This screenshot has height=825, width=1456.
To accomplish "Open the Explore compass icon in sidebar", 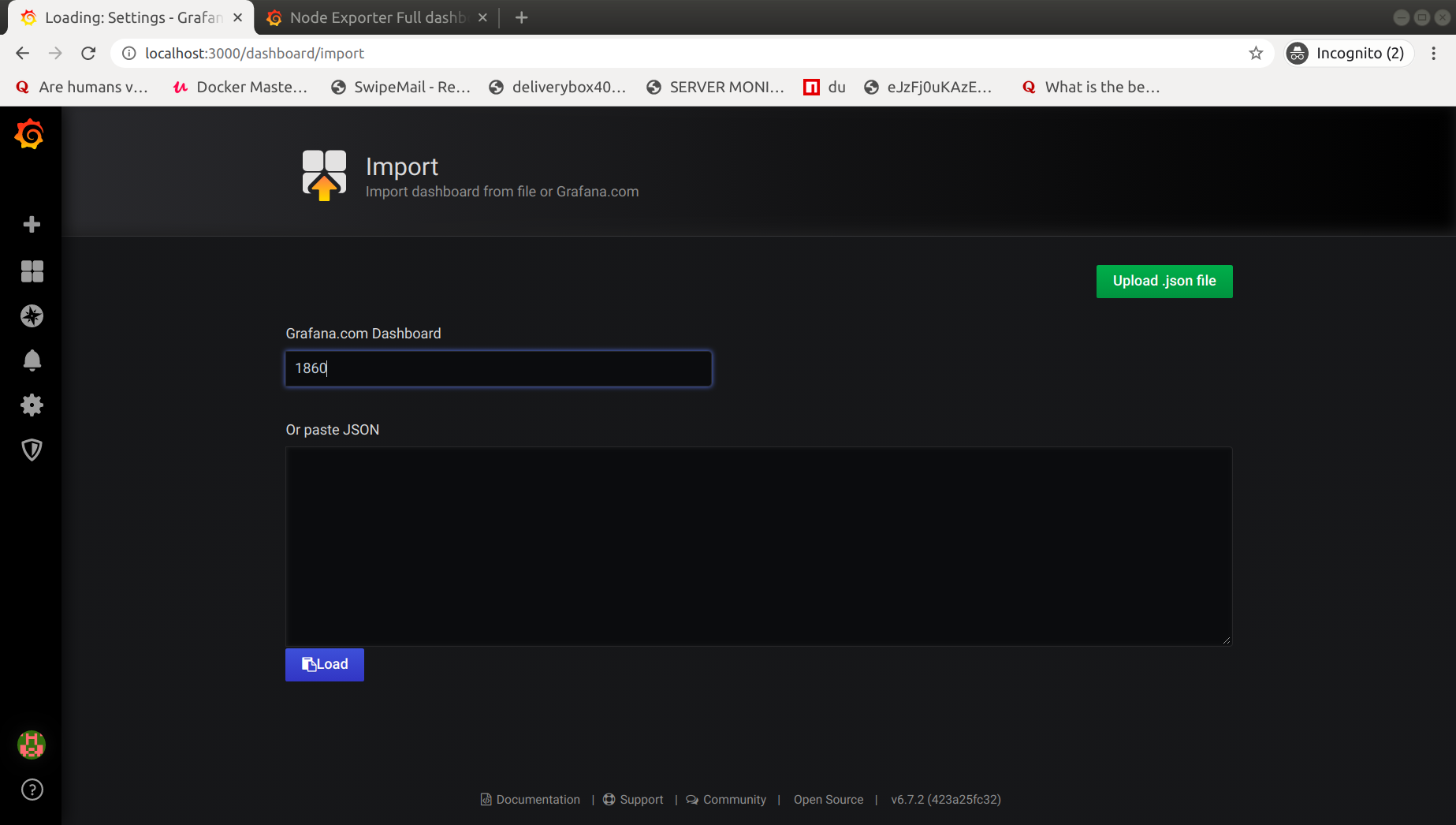I will tap(32, 316).
